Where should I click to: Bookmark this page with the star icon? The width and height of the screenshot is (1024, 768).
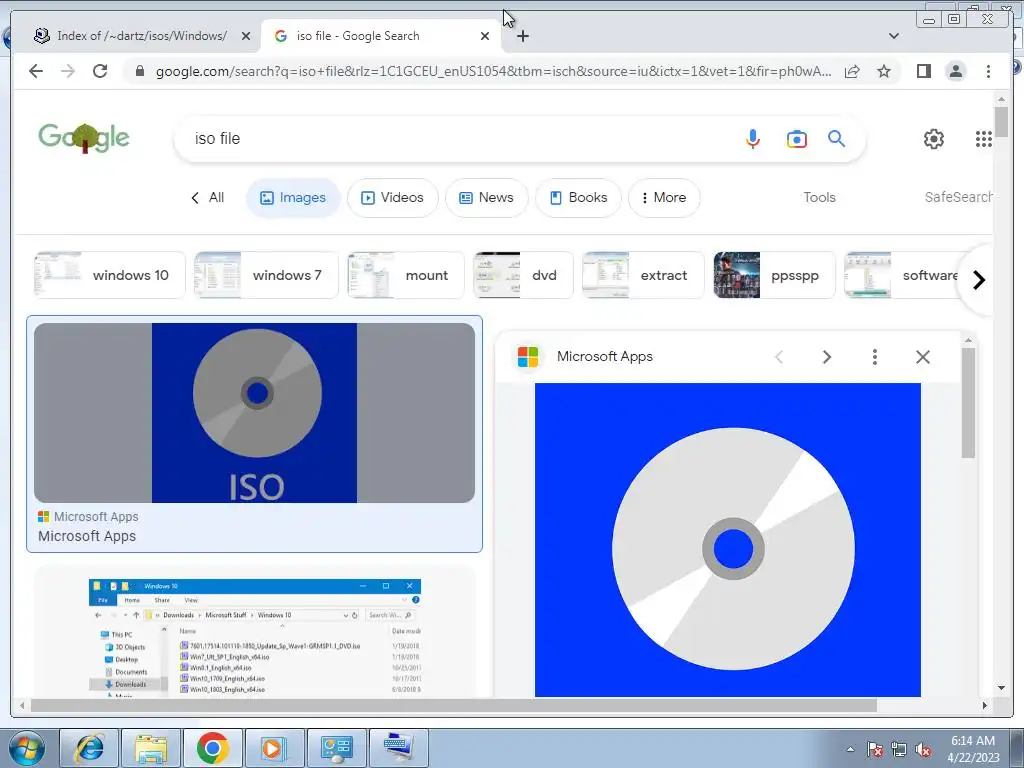pyautogui.click(x=884, y=71)
